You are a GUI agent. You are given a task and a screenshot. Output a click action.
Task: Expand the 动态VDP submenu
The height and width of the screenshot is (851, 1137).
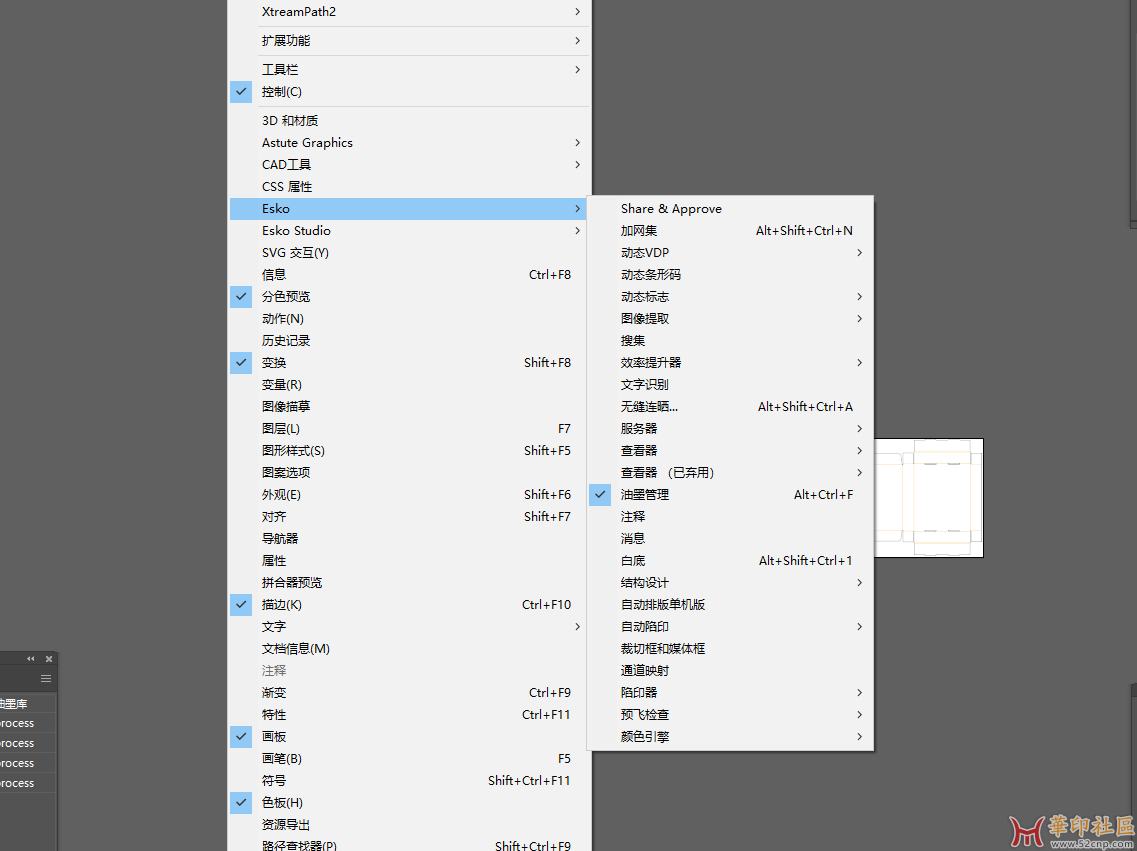pos(730,252)
